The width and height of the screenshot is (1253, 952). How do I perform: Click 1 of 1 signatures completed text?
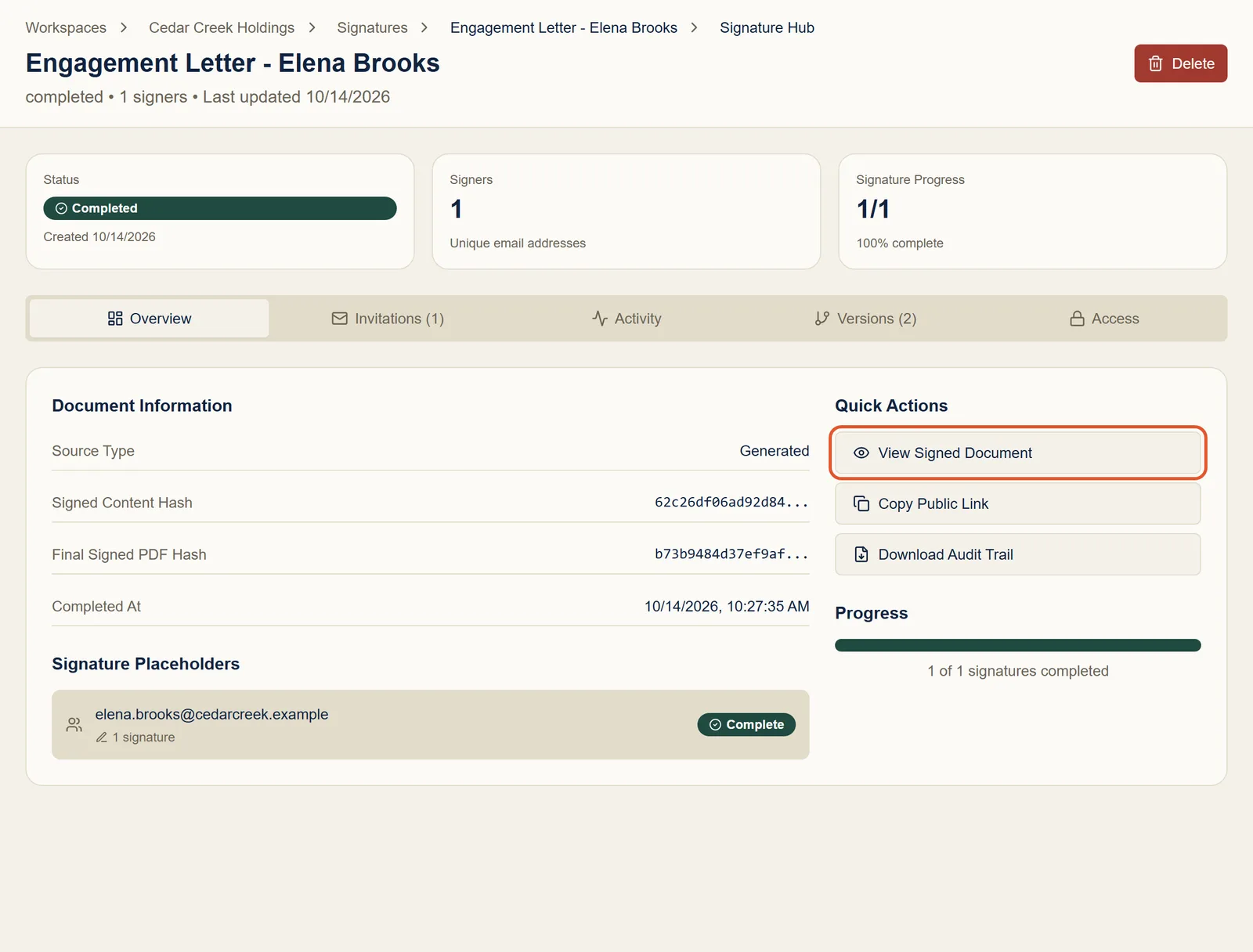point(1017,671)
